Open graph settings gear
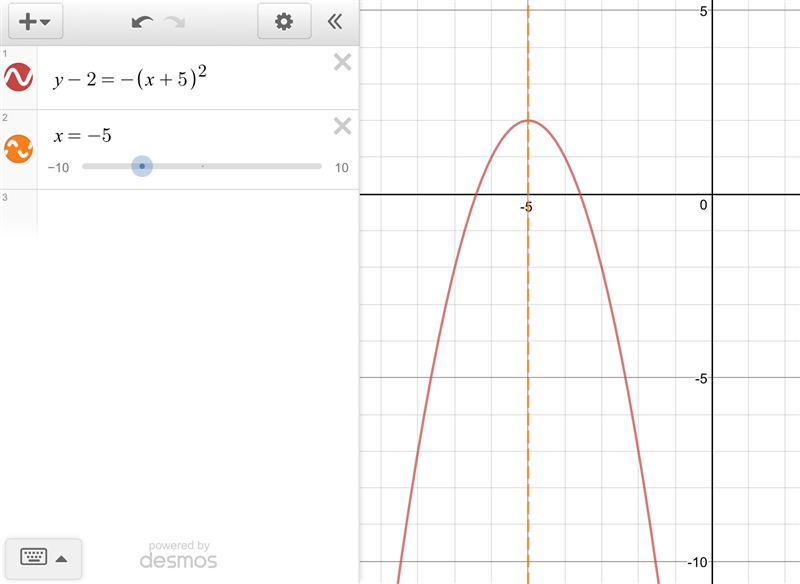Viewport: 800px width, 584px height. pyautogui.click(x=284, y=21)
